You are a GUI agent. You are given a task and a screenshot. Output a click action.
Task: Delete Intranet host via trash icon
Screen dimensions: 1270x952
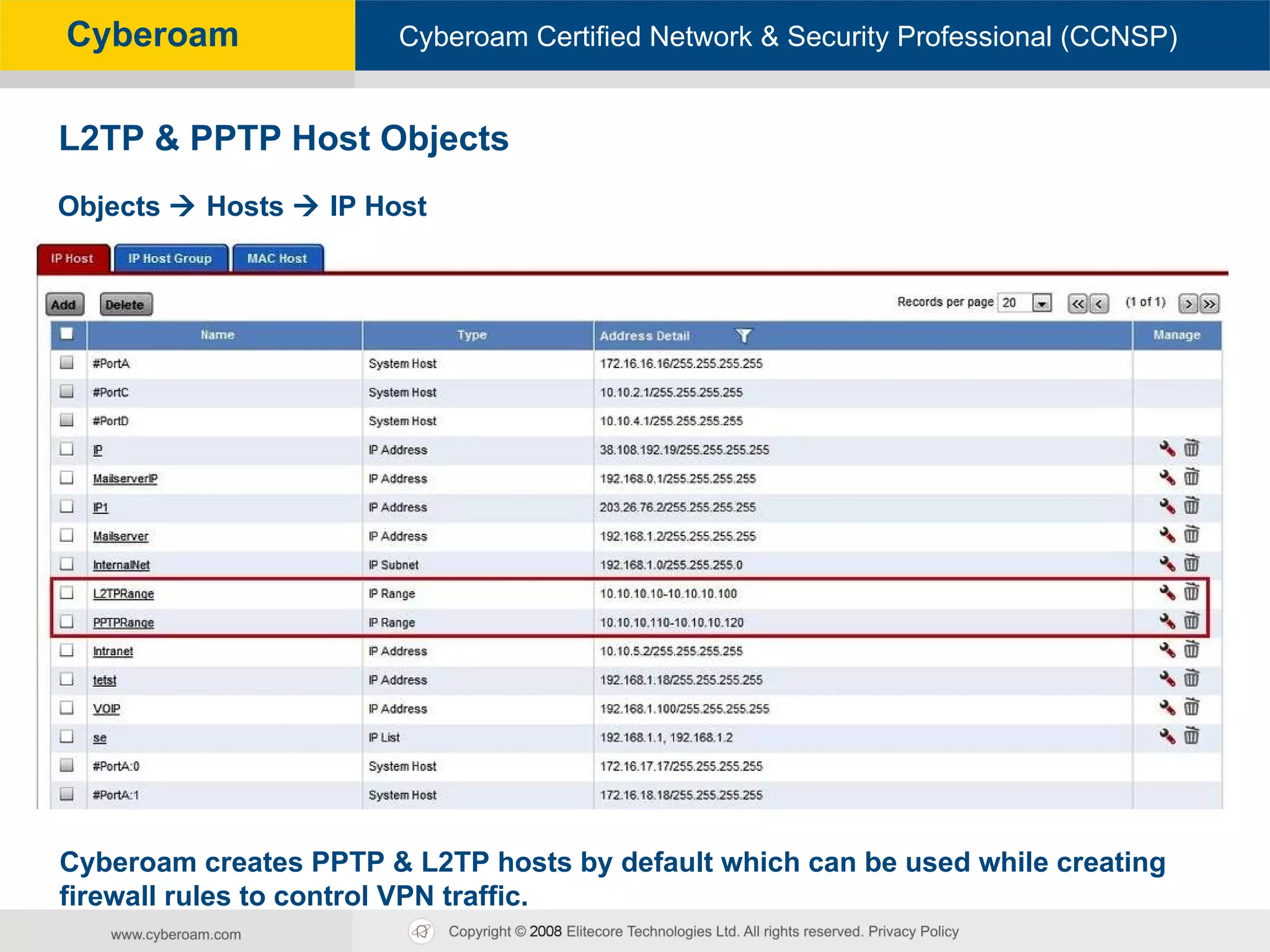pos(1191,649)
